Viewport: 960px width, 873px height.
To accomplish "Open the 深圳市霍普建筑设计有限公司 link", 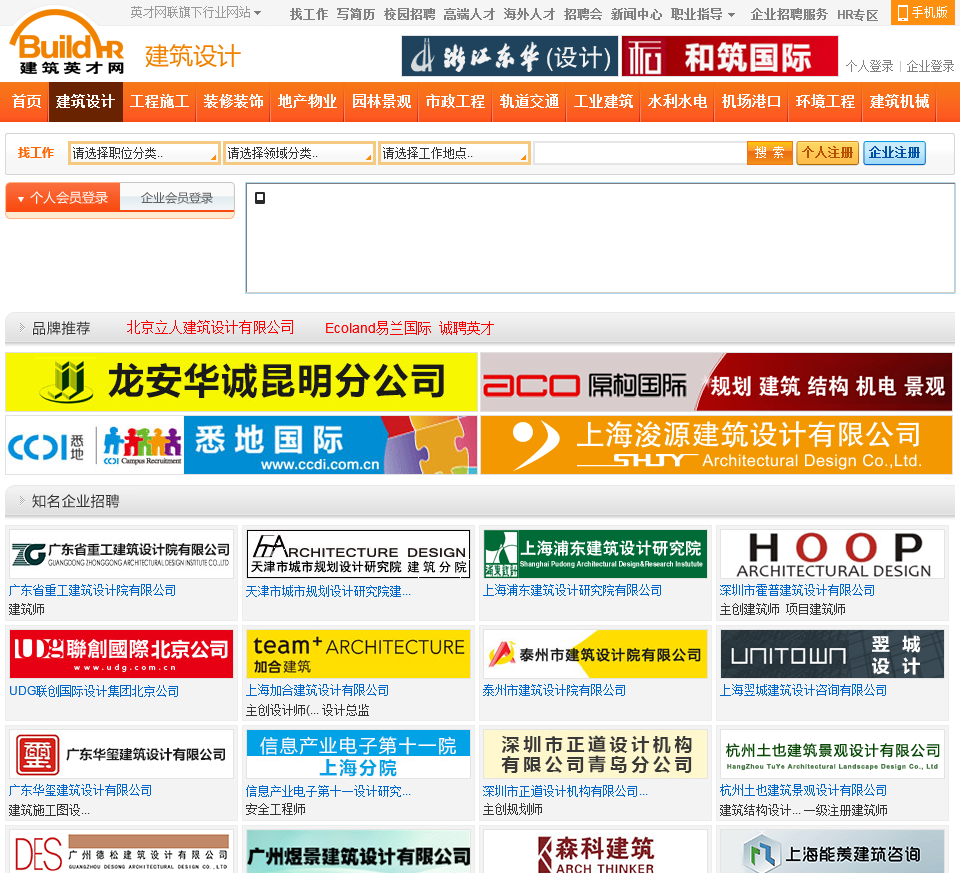I will 797,590.
